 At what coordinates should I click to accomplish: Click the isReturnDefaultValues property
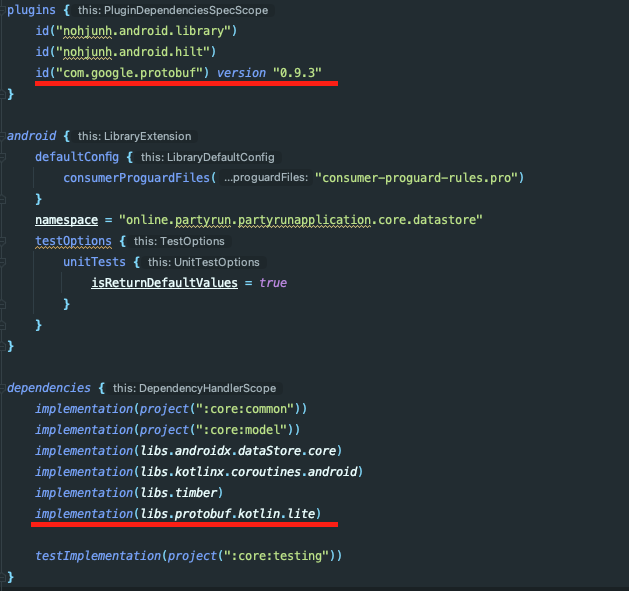pyautogui.click(x=164, y=283)
